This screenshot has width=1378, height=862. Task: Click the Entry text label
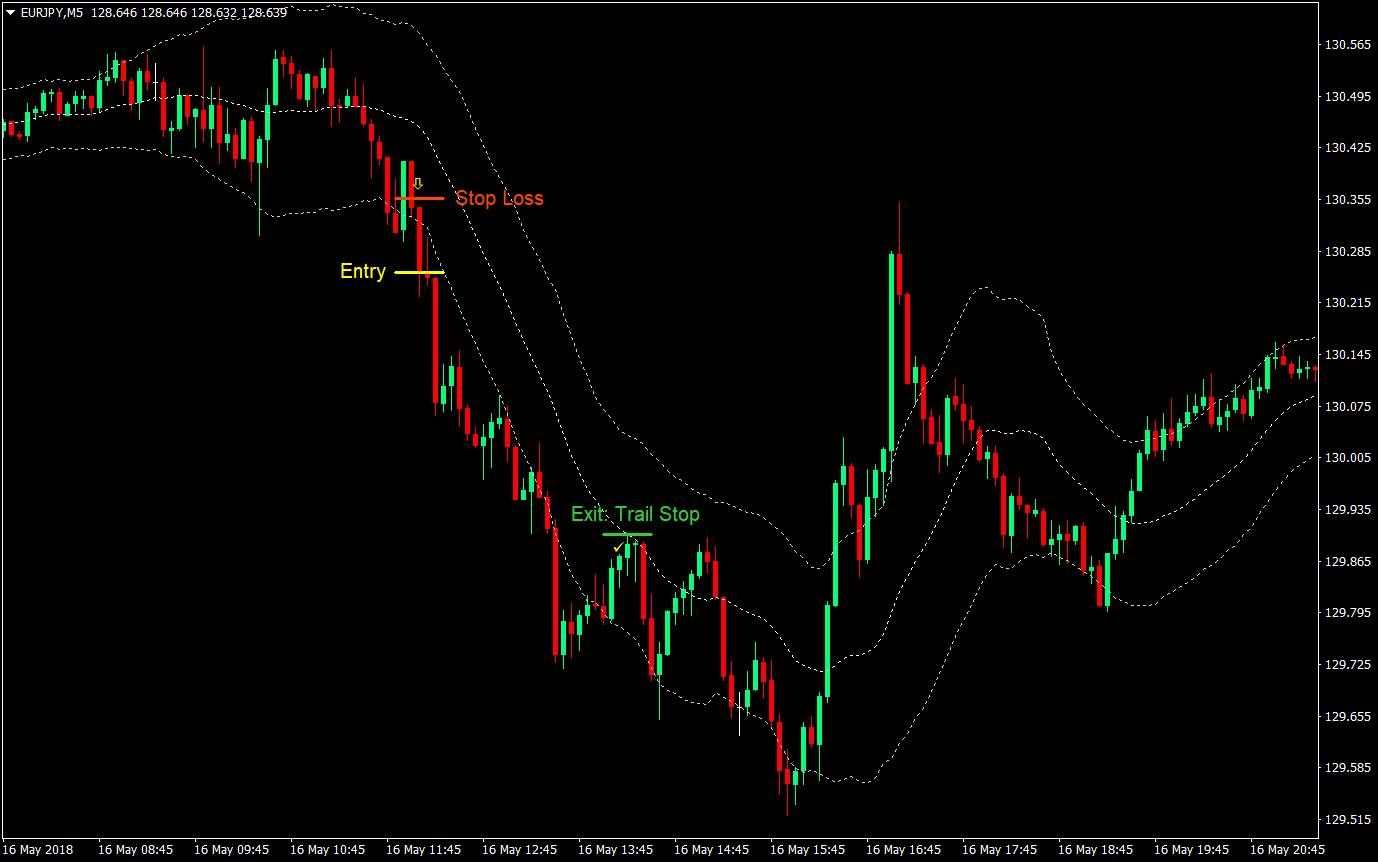coord(363,271)
